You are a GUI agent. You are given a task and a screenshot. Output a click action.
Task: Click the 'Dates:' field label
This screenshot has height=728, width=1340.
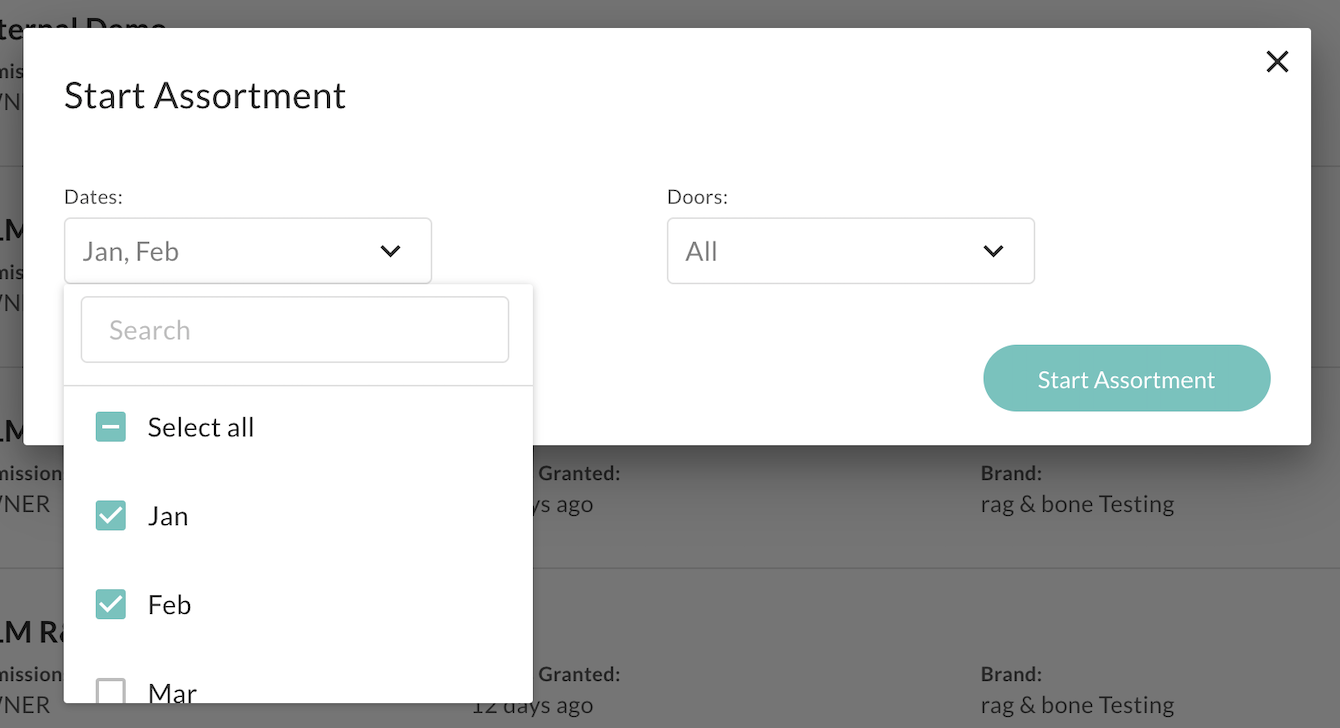point(93,197)
